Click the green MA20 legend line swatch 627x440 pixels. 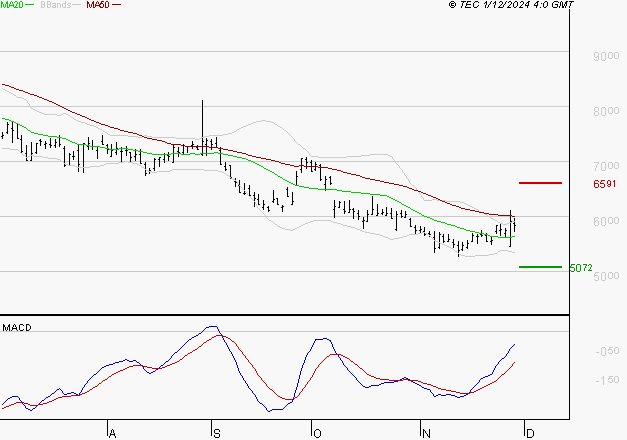[x=32, y=6]
